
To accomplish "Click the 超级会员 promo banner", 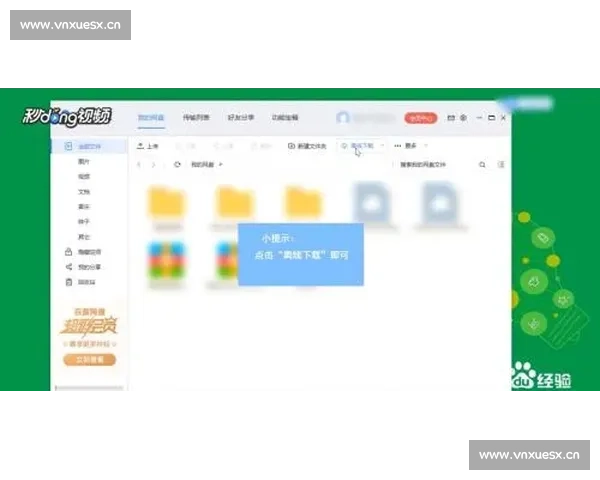I will pyautogui.click(x=89, y=326).
